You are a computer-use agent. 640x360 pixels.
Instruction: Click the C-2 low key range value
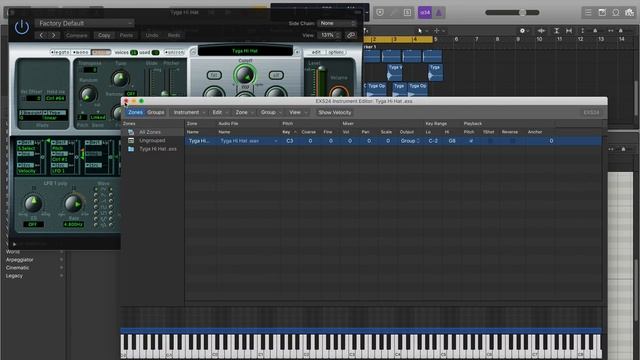(433, 141)
